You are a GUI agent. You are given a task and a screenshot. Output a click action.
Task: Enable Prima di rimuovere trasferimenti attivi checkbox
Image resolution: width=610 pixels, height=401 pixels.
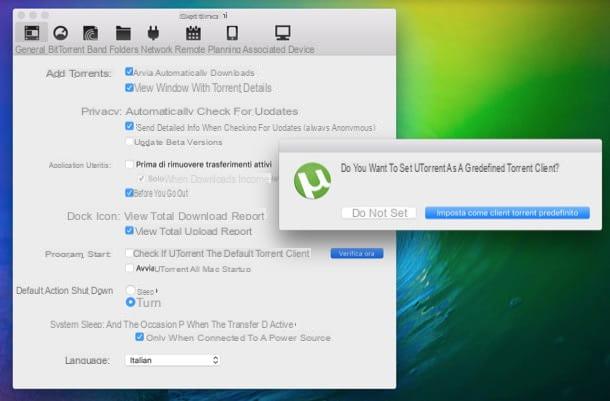click(129, 164)
